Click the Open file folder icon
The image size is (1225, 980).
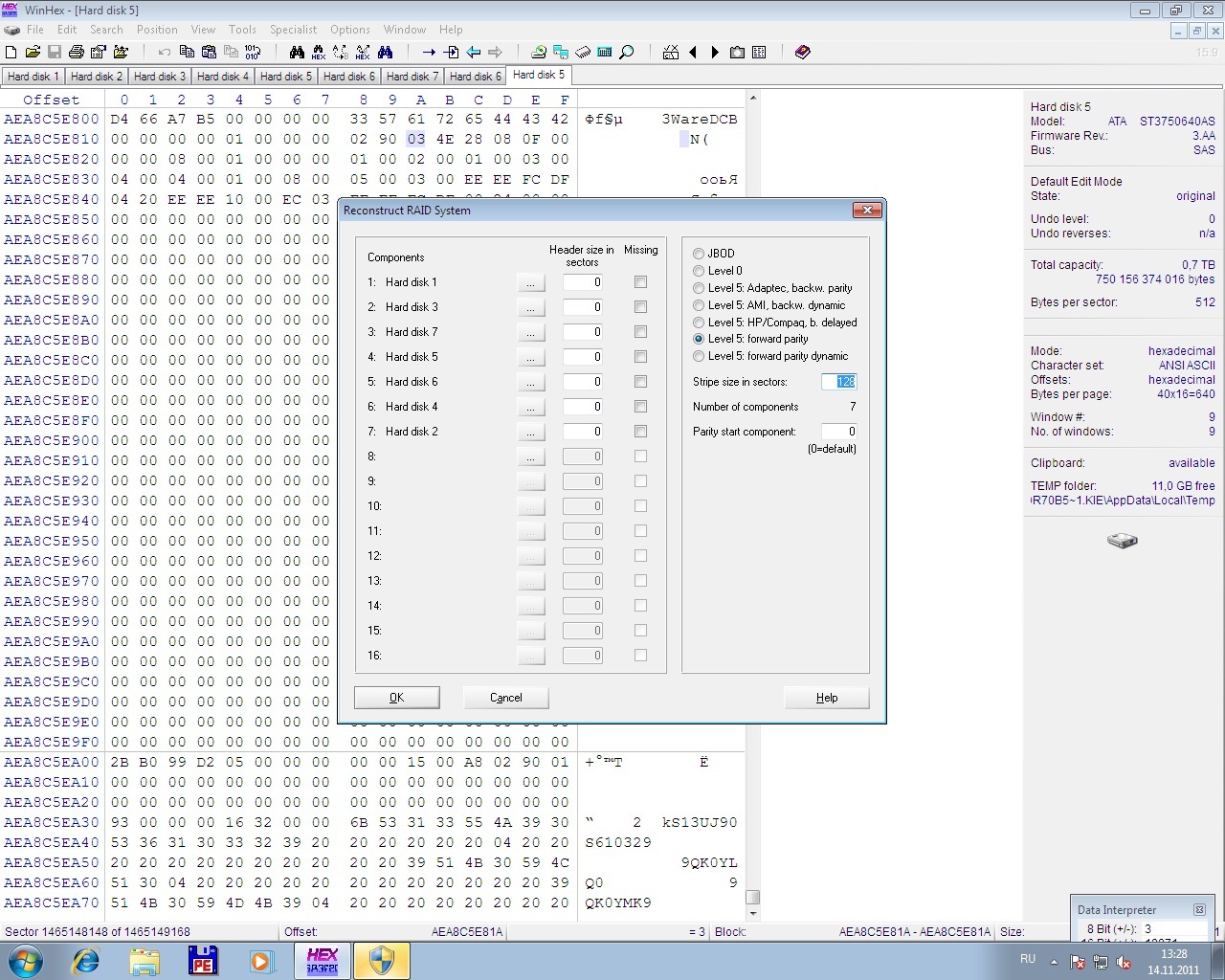point(33,52)
